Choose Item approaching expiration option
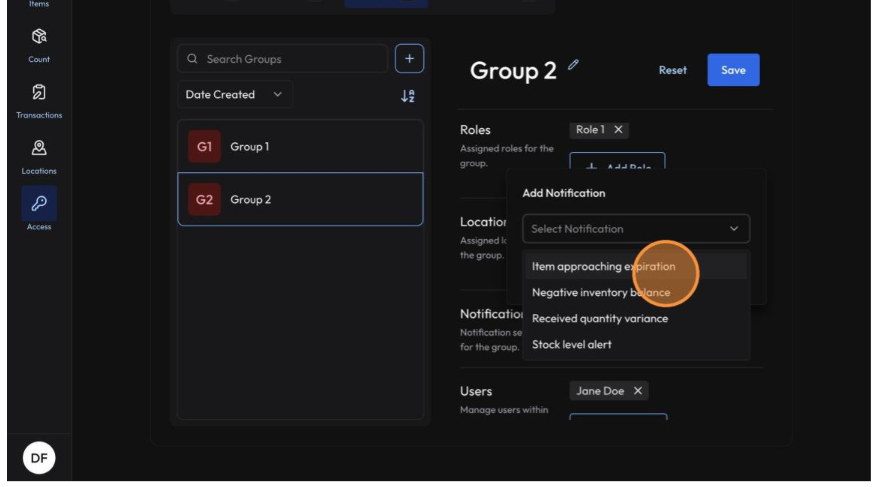 point(636,267)
